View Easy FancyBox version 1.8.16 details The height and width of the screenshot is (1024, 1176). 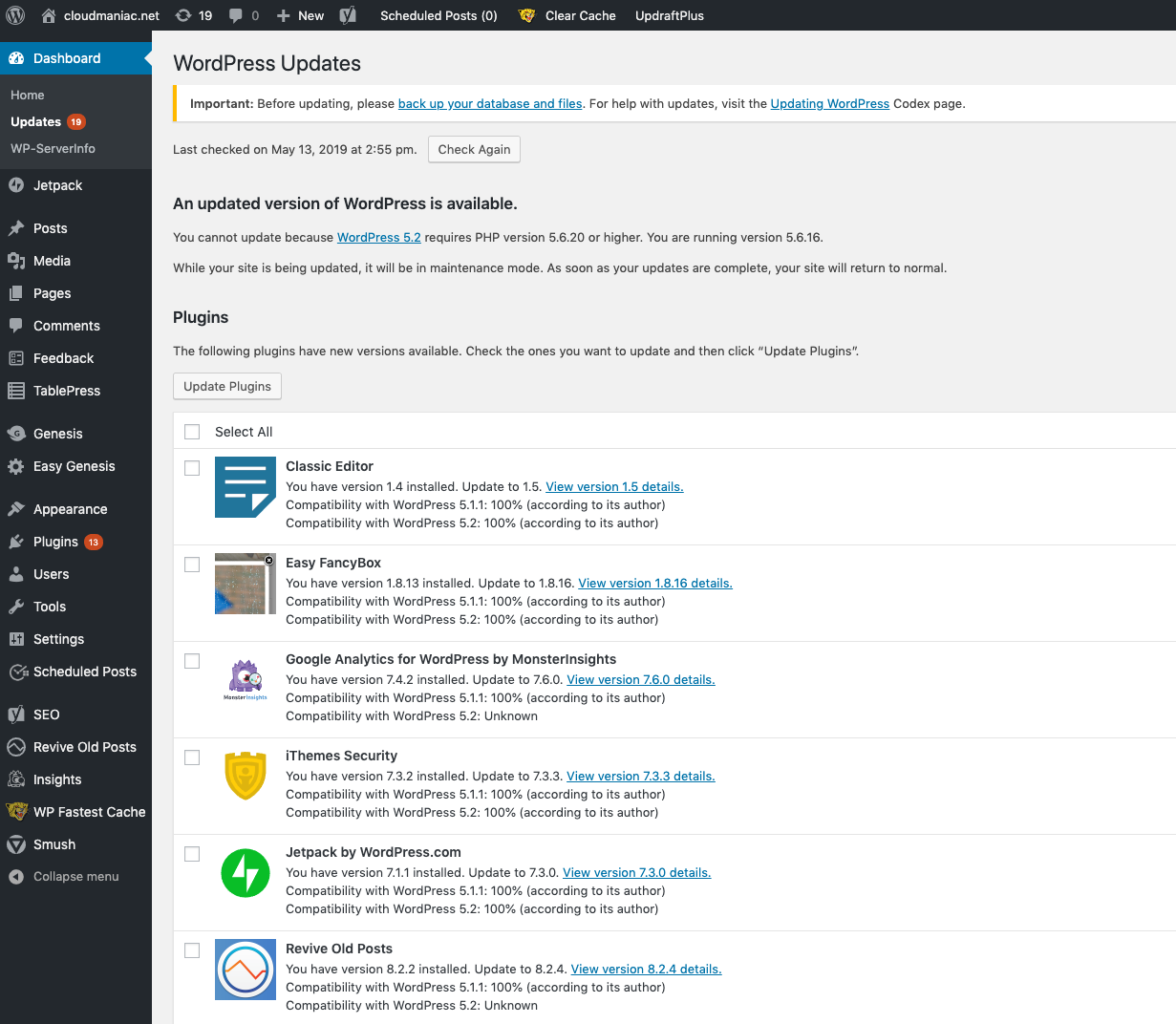[x=655, y=583]
